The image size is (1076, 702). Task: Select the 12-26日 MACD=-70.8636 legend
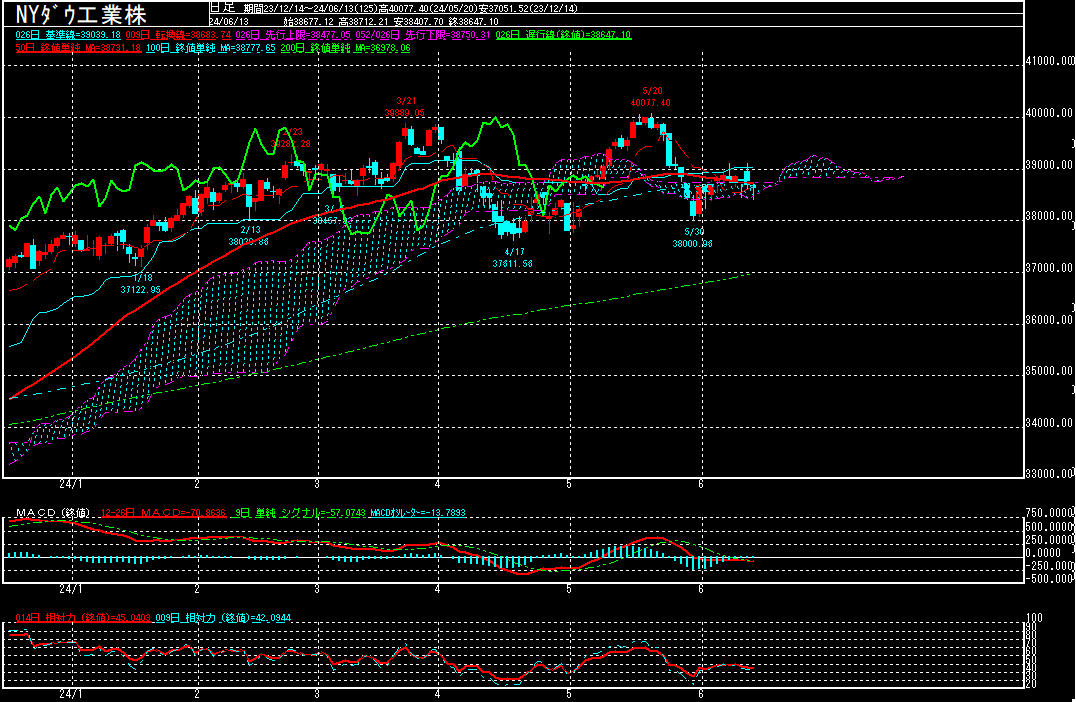coord(163,513)
